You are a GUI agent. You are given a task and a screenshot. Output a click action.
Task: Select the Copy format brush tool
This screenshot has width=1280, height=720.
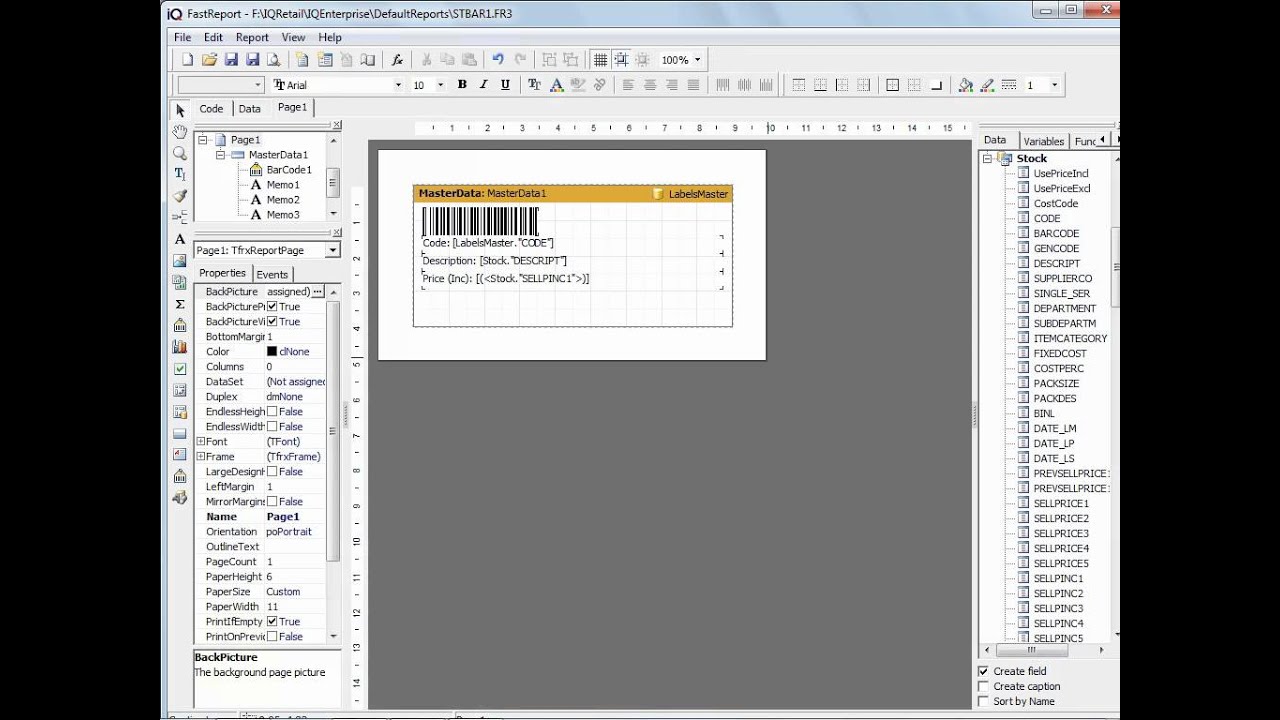point(180,196)
